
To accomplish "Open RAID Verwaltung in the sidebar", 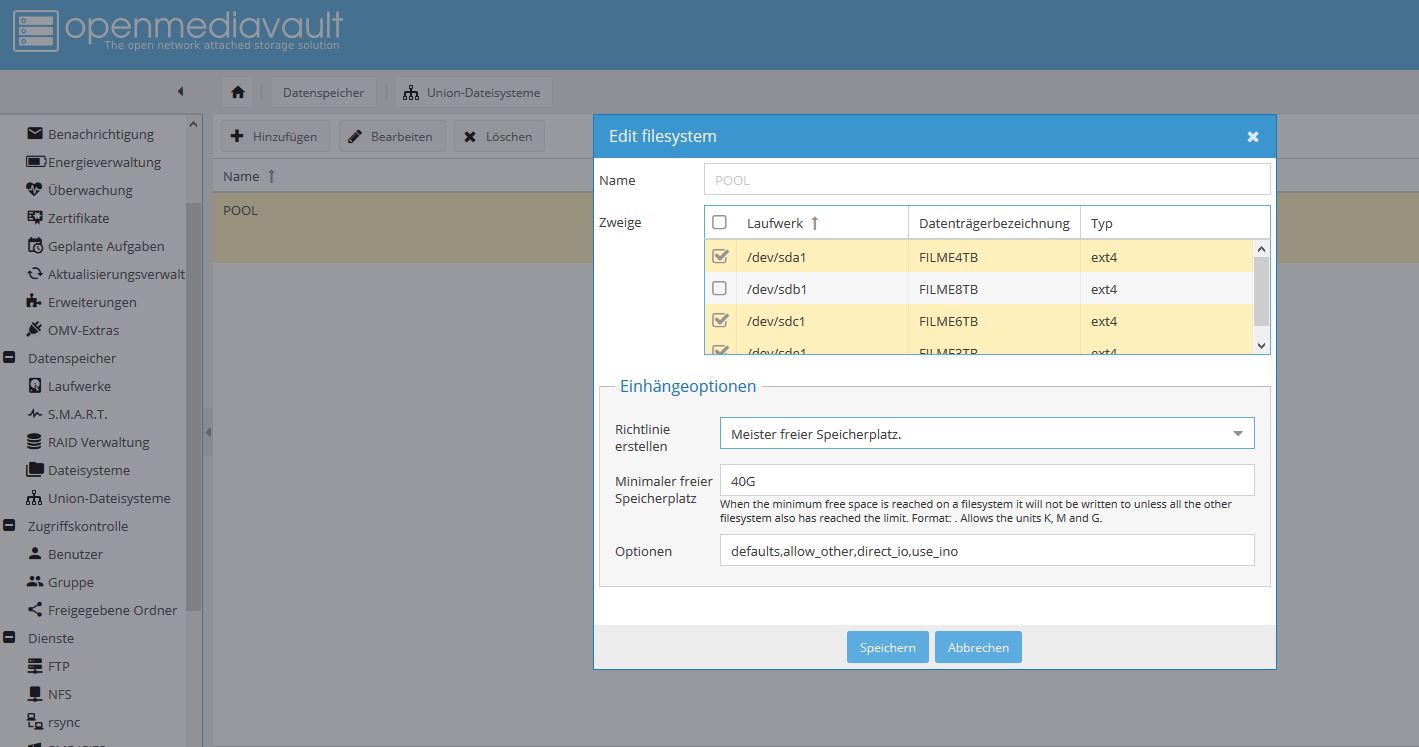I will click(98, 442).
